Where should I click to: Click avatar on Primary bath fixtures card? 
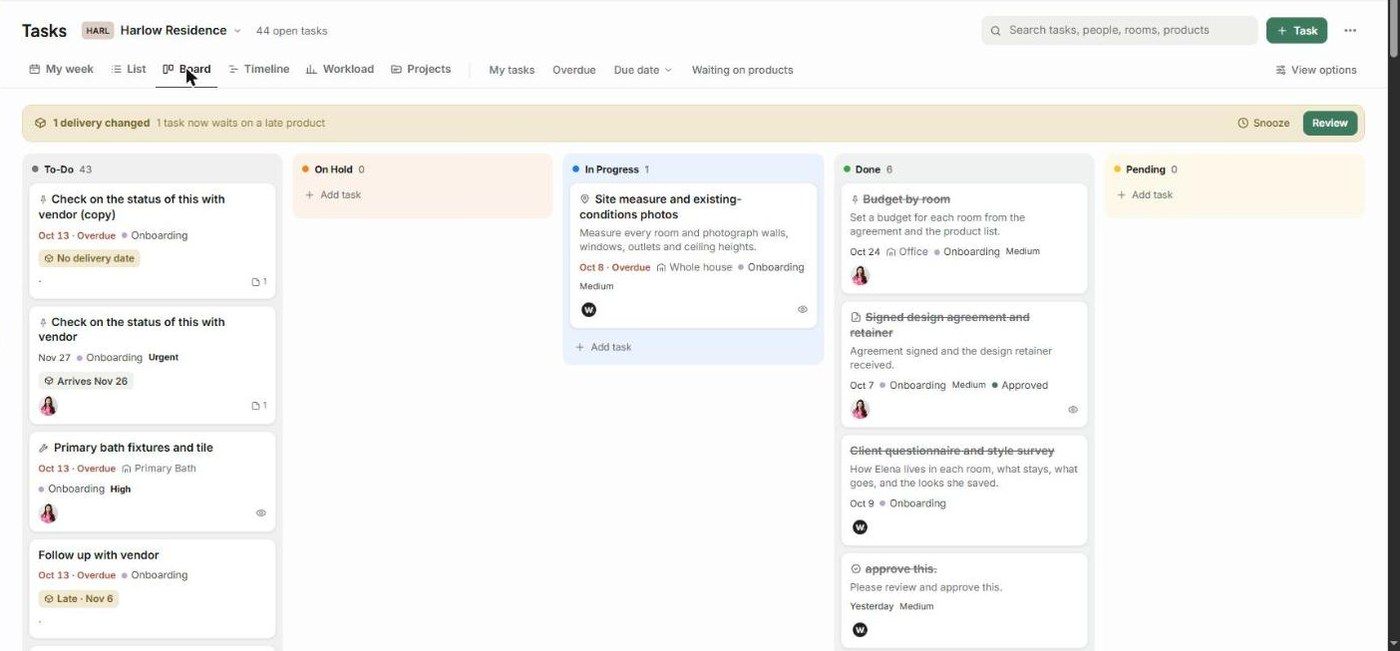(x=48, y=513)
